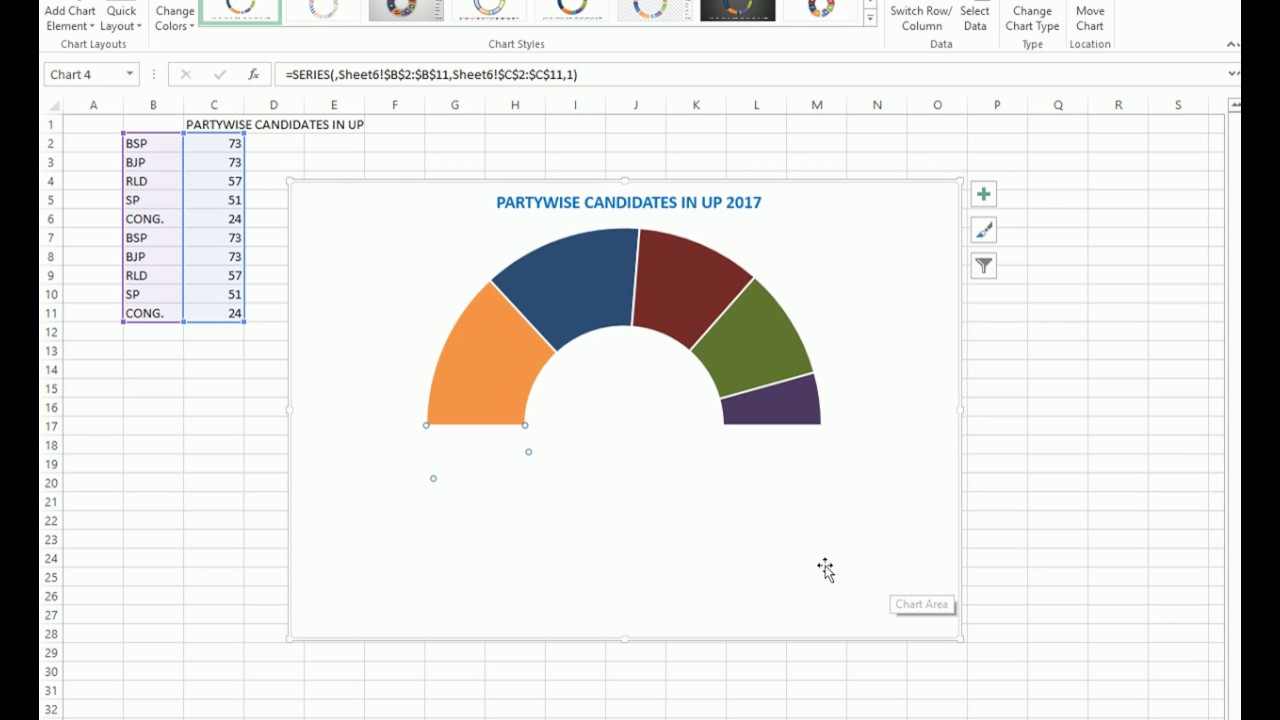Viewport: 1280px width, 720px height.
Task: Open the Add Chart Element dropdown
Action: [70, 17]
